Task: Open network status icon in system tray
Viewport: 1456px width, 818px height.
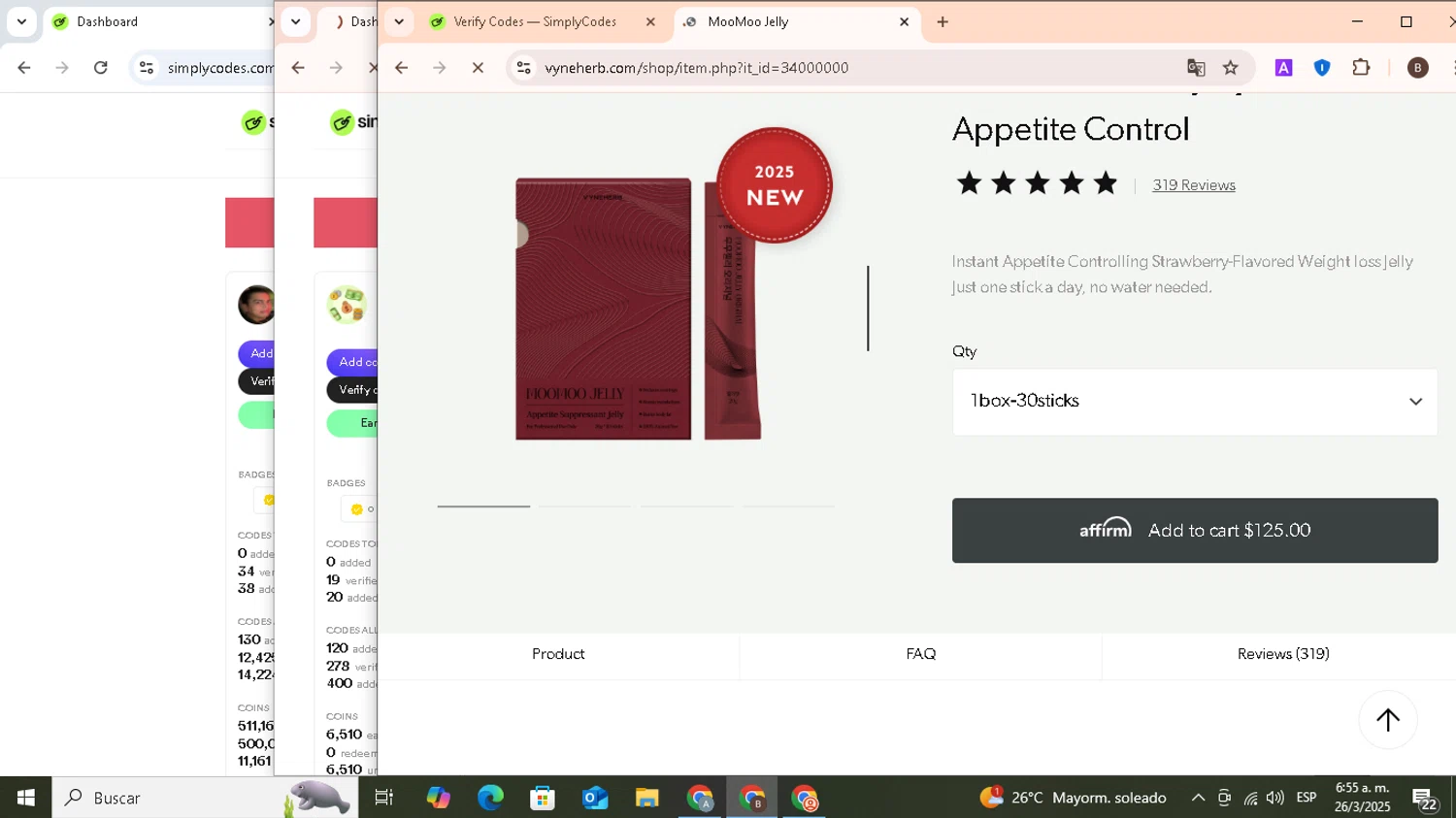Action: tap(1250, 798)
